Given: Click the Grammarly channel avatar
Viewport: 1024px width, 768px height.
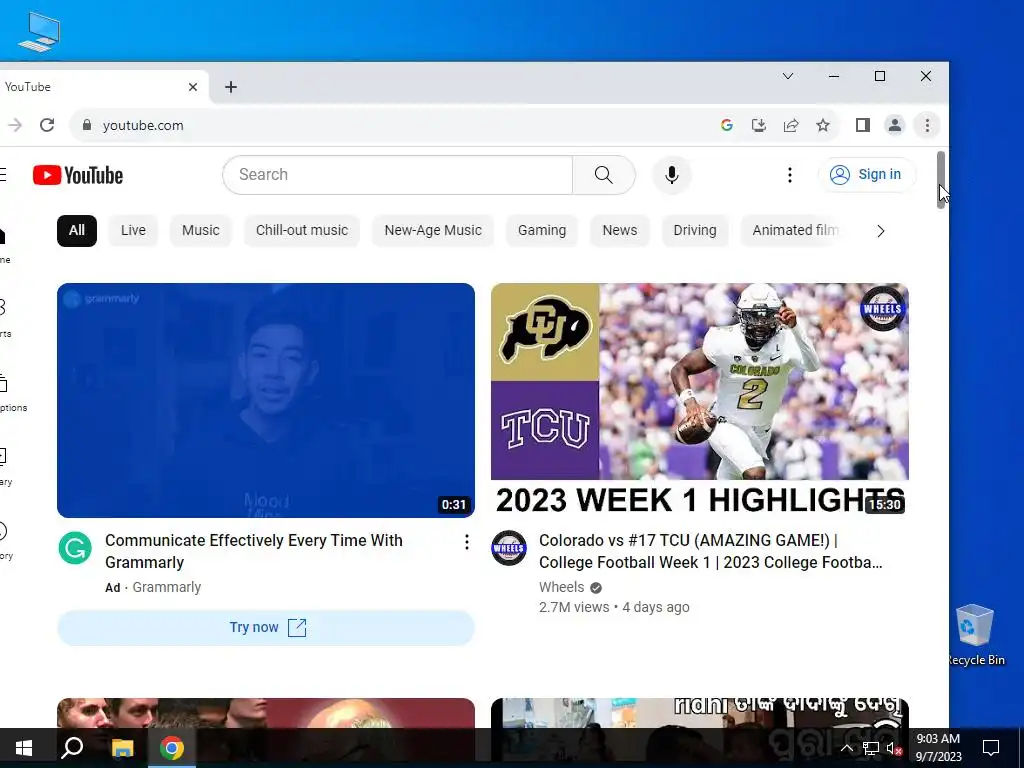Looking at the screenshot, I should [75, 547].
